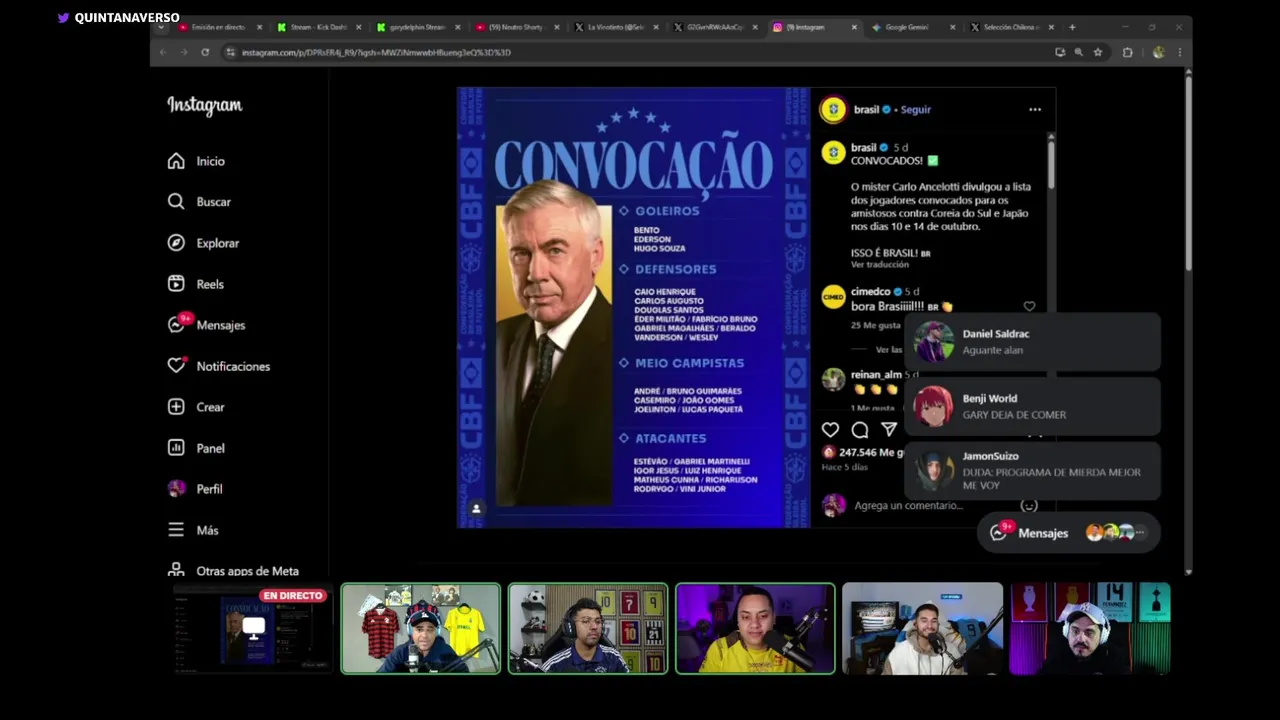Click the JamonSuizo chat notification
Image resolution: width=1280 pixels, height=720 pixels.
point(1032,471)
